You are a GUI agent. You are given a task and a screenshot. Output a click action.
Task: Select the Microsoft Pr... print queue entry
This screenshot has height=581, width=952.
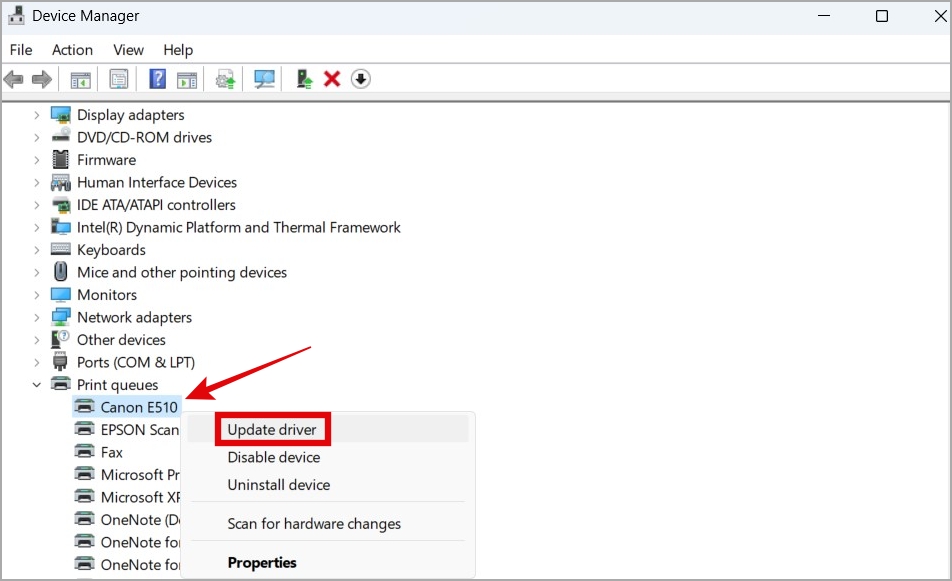140,474
